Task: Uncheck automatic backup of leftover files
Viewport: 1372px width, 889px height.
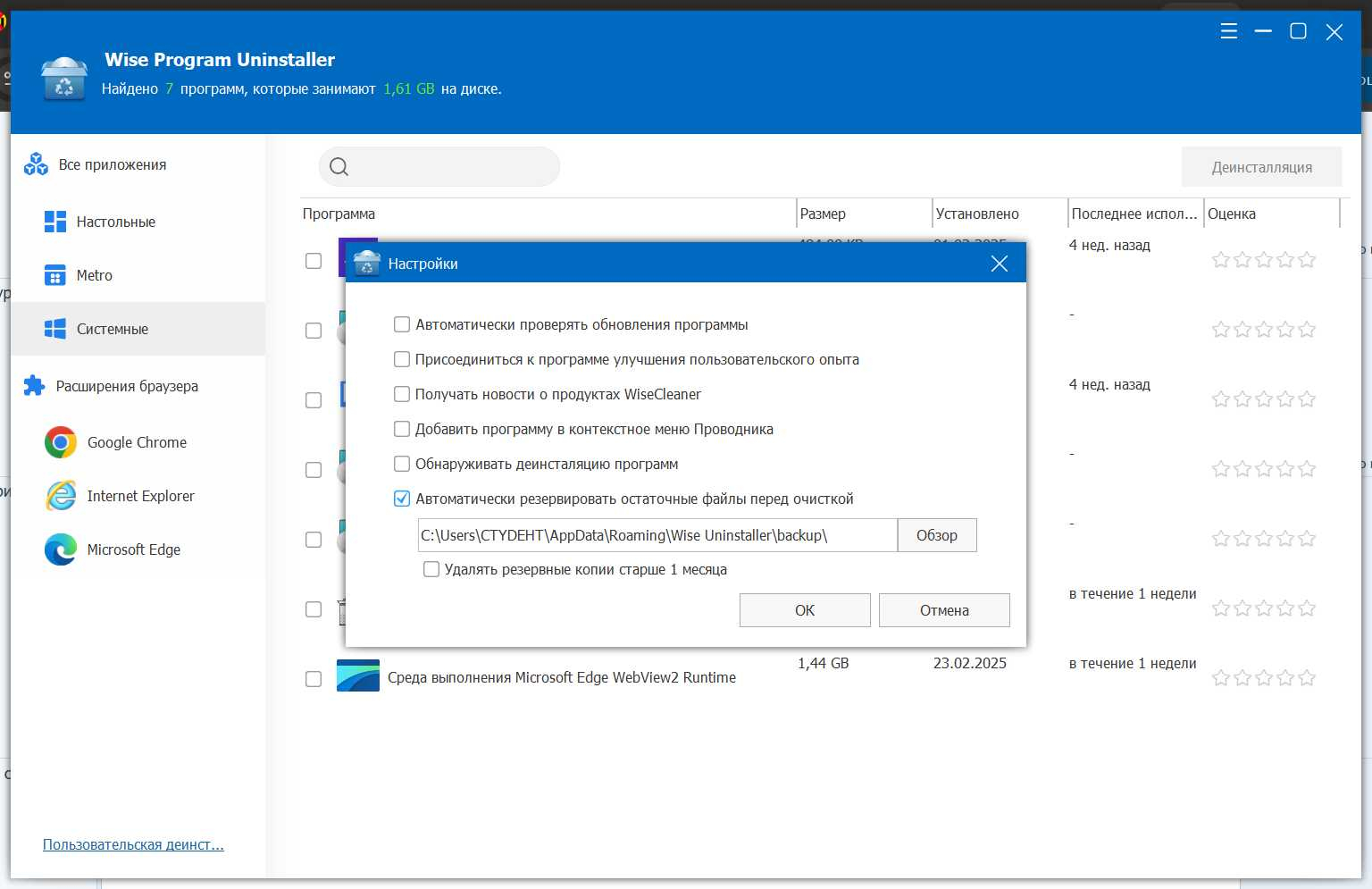Action: 402,499
